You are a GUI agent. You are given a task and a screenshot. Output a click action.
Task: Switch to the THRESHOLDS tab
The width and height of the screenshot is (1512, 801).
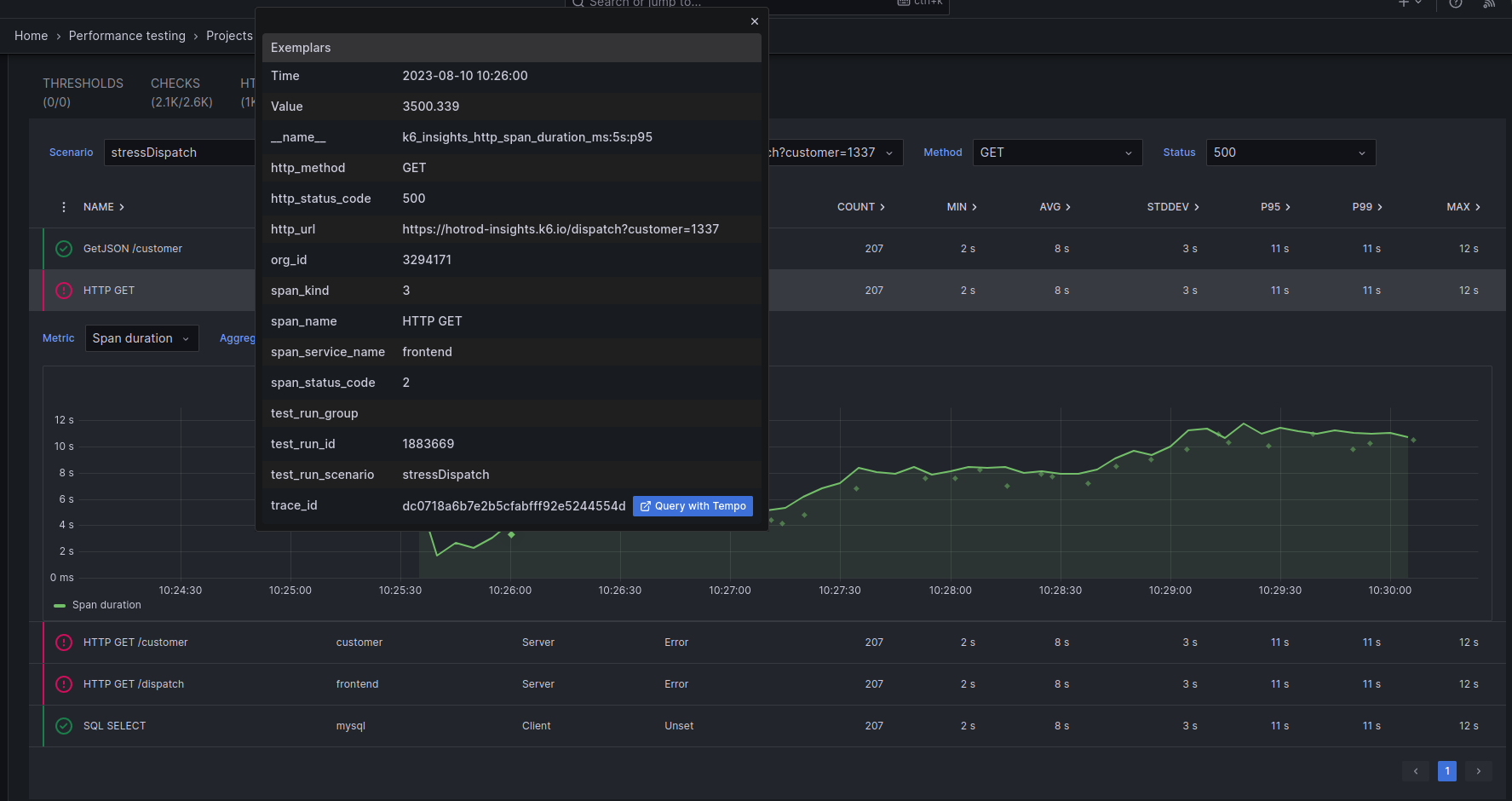pos(83,83)
